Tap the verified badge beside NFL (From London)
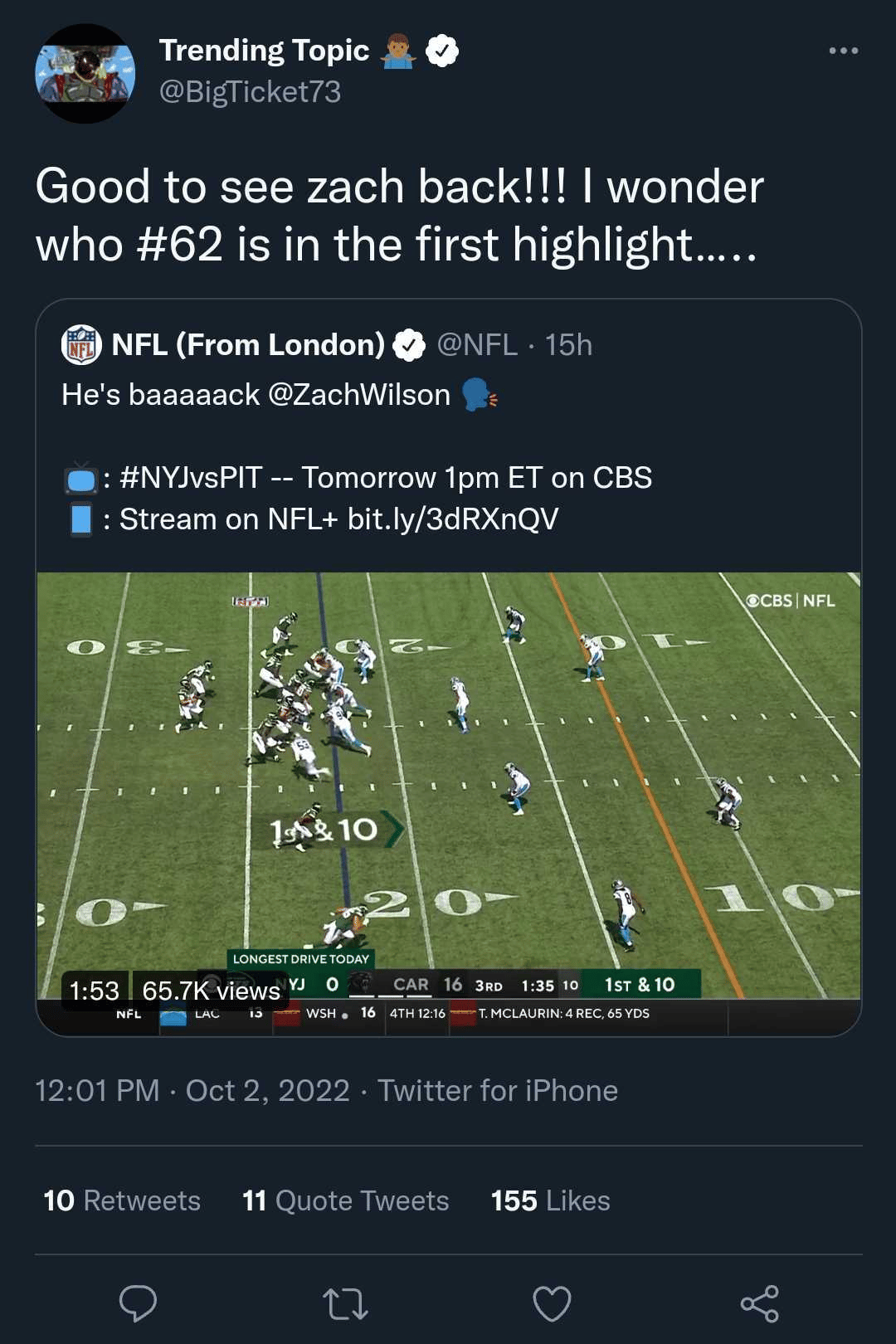Viewport: 896px width, 1344px height. click(408, 345)
